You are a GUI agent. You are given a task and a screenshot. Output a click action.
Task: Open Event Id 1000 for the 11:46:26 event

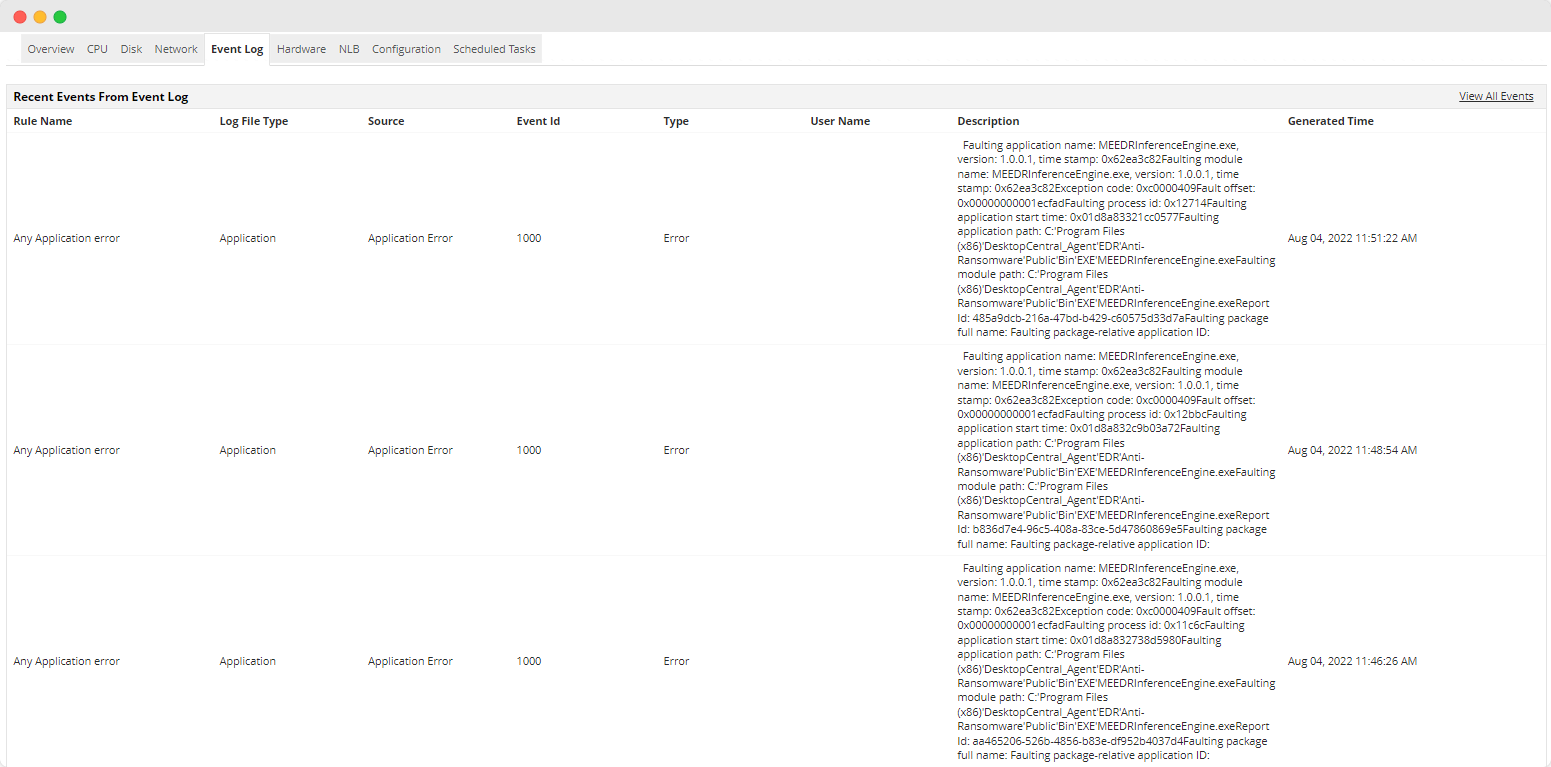tap(528, 661)
